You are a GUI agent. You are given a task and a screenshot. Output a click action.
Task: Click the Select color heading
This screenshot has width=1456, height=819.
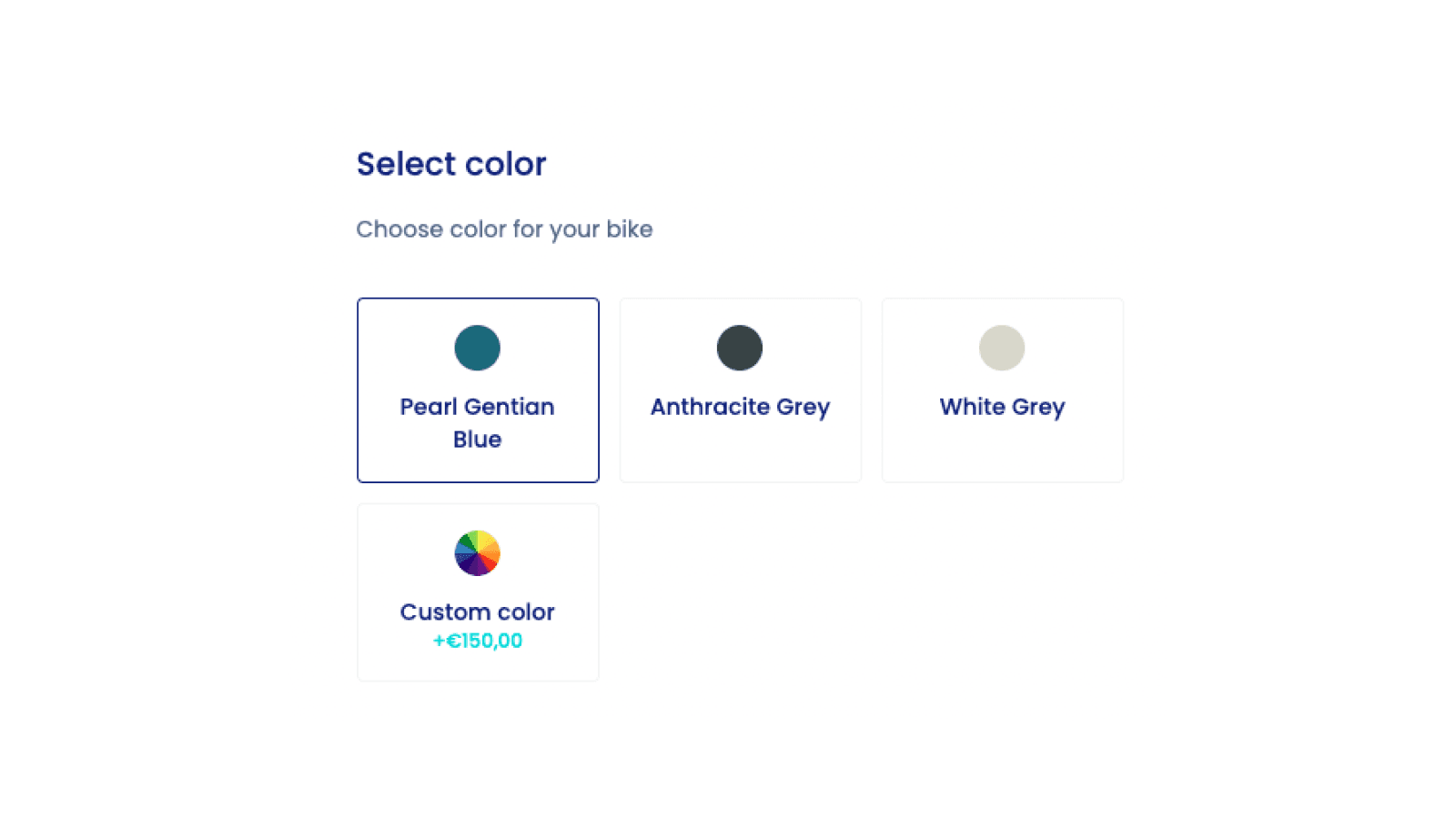tap(451, 164)
